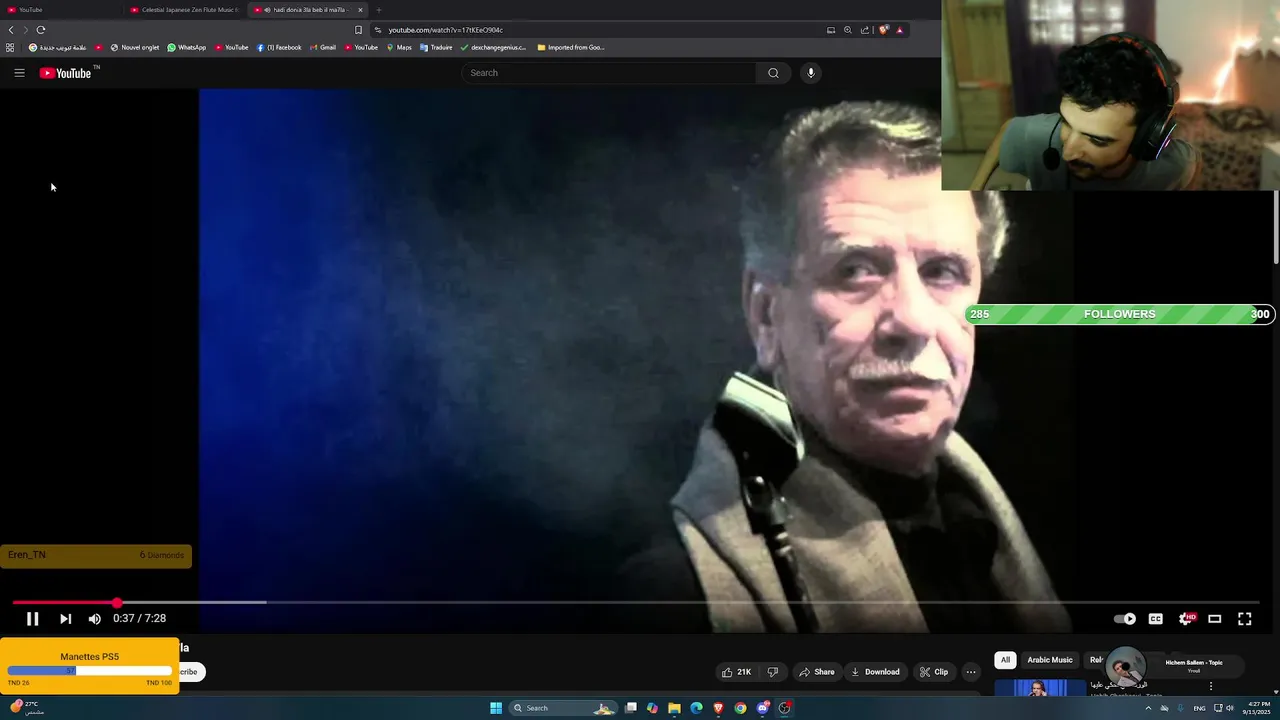Enter fullscreen mode in the player

coord(1245,619)
